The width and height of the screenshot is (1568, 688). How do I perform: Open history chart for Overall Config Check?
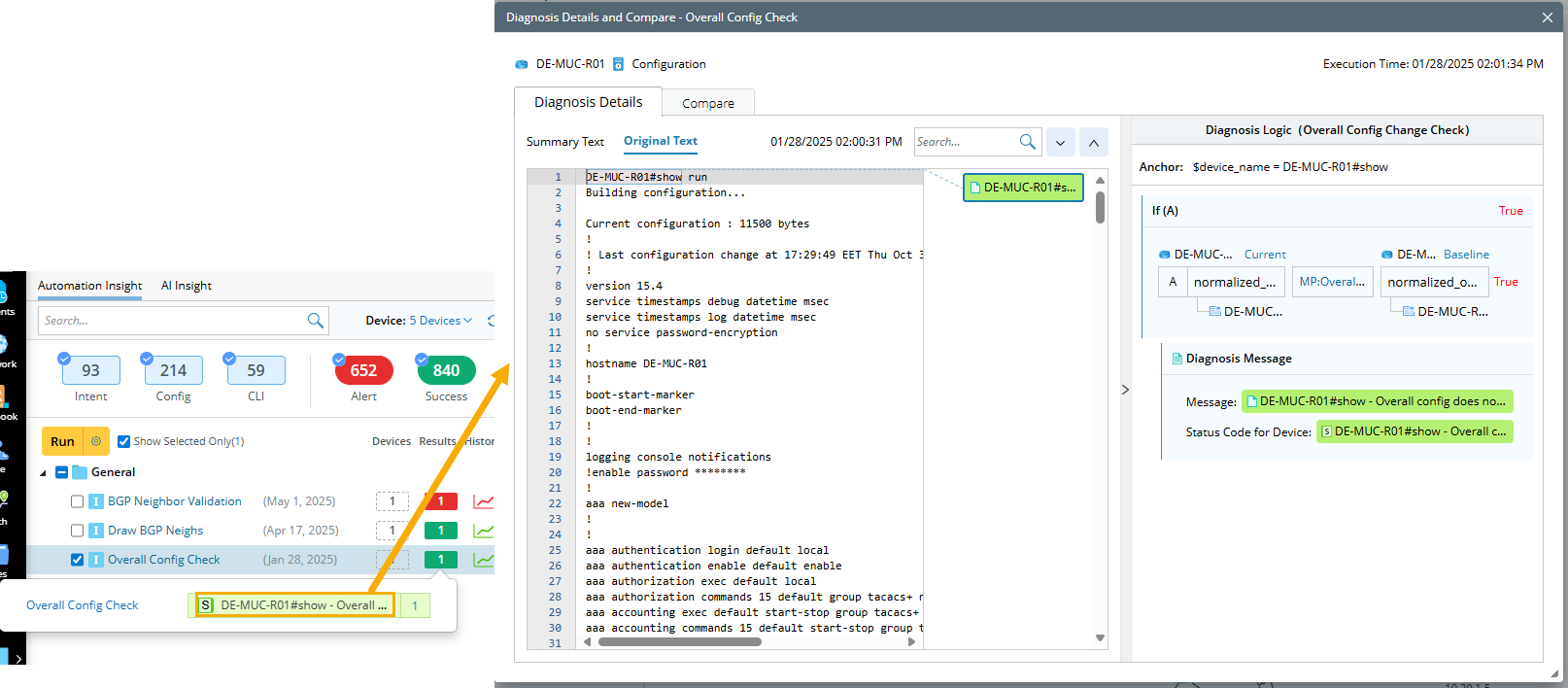(483, 560)
